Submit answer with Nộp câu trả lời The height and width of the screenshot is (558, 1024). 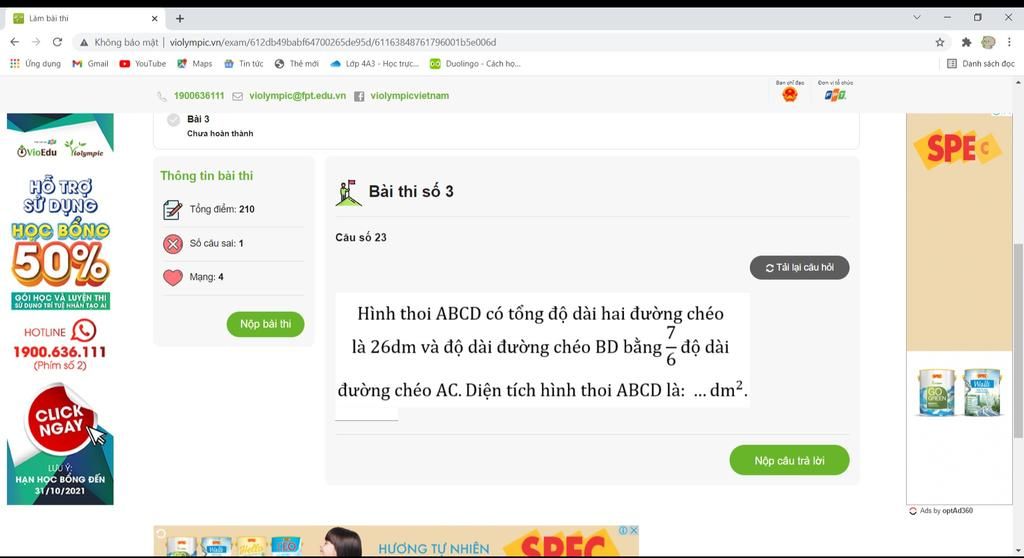point(789,461)
